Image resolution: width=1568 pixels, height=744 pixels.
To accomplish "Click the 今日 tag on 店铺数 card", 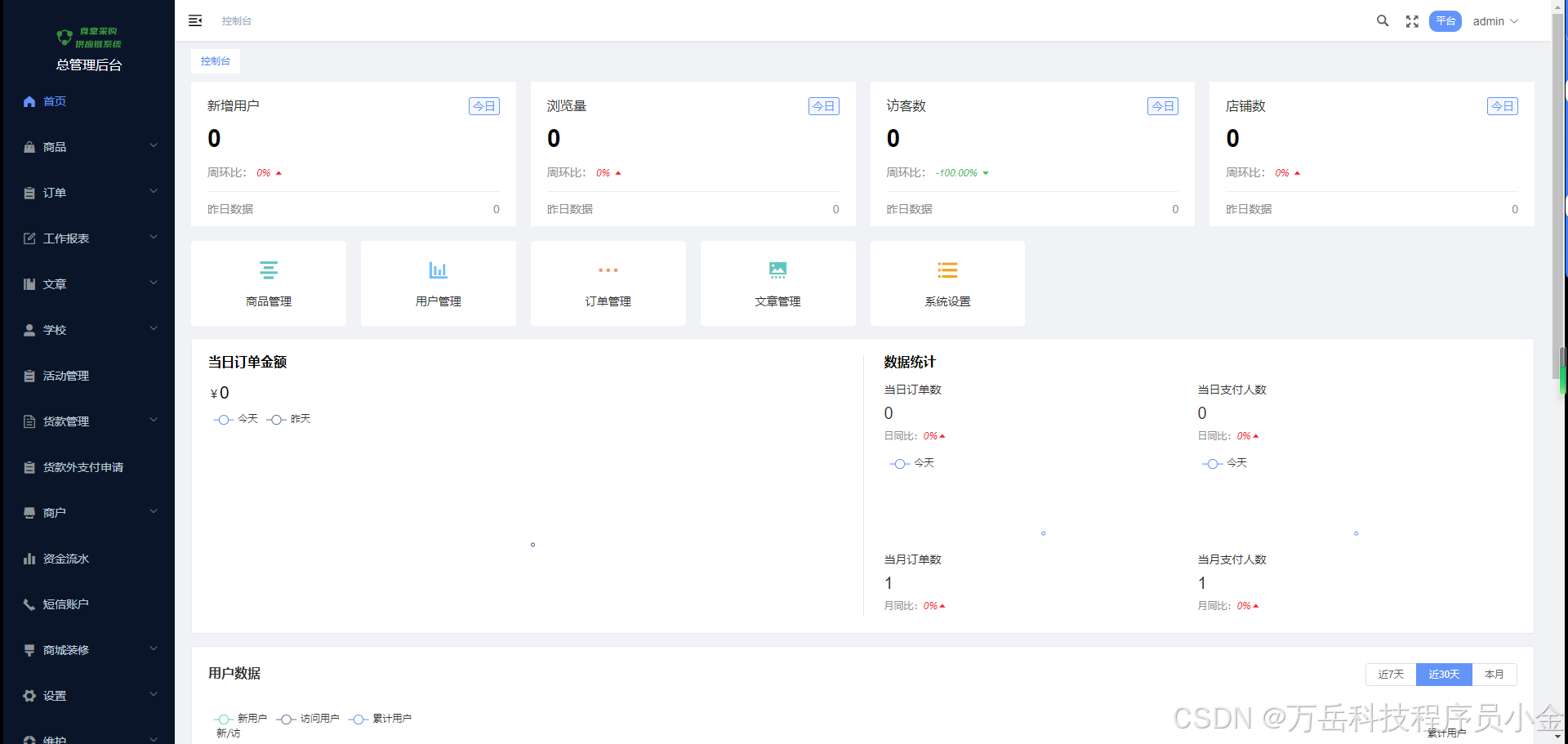I will point(1503,106).
